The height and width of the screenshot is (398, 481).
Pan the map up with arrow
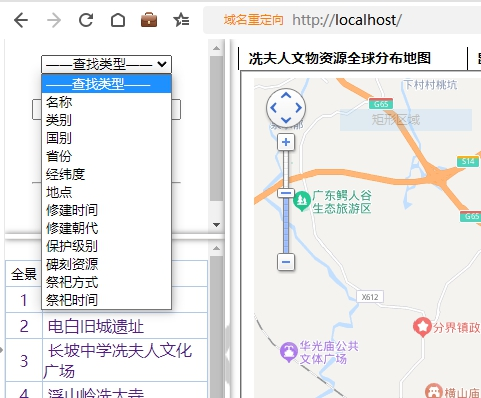286,96
